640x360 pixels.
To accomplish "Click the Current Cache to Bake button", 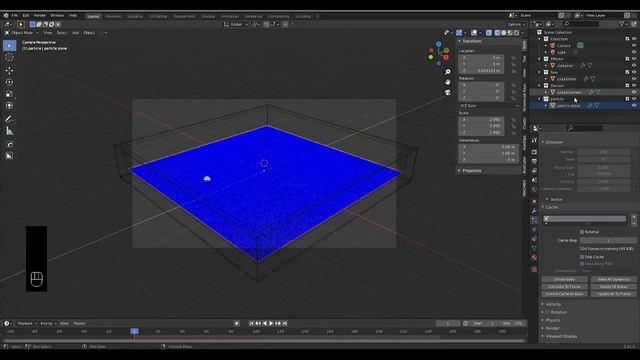I will (564, 294).
